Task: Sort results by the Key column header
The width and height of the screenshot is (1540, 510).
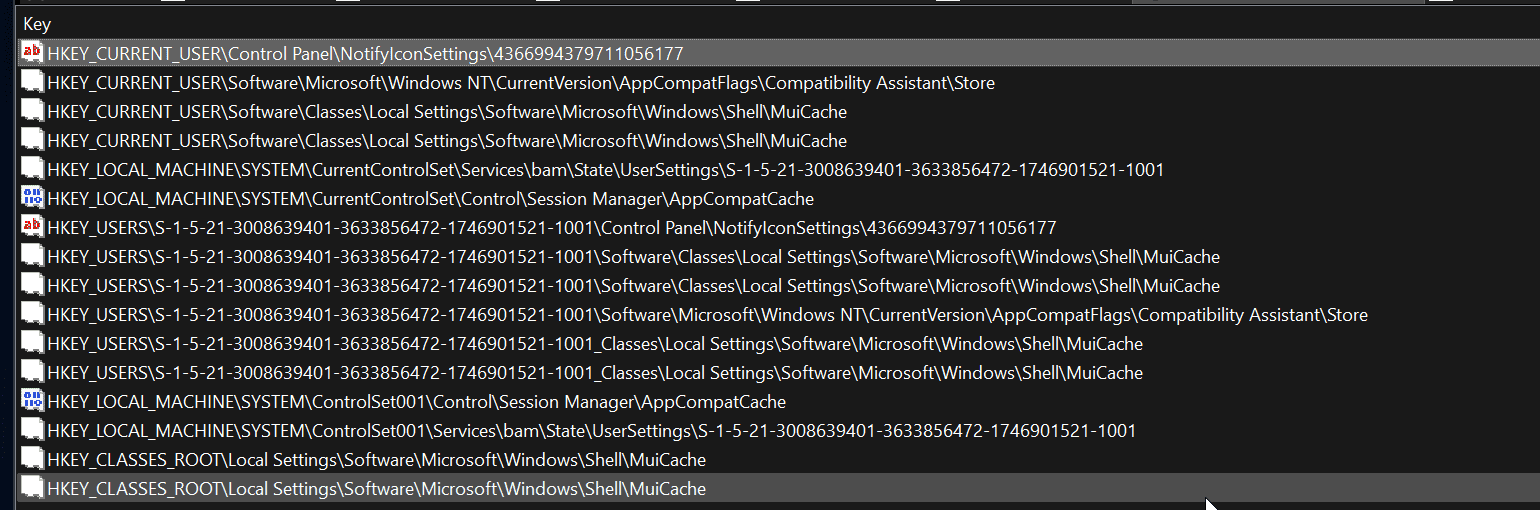Action: coord(37,24)
